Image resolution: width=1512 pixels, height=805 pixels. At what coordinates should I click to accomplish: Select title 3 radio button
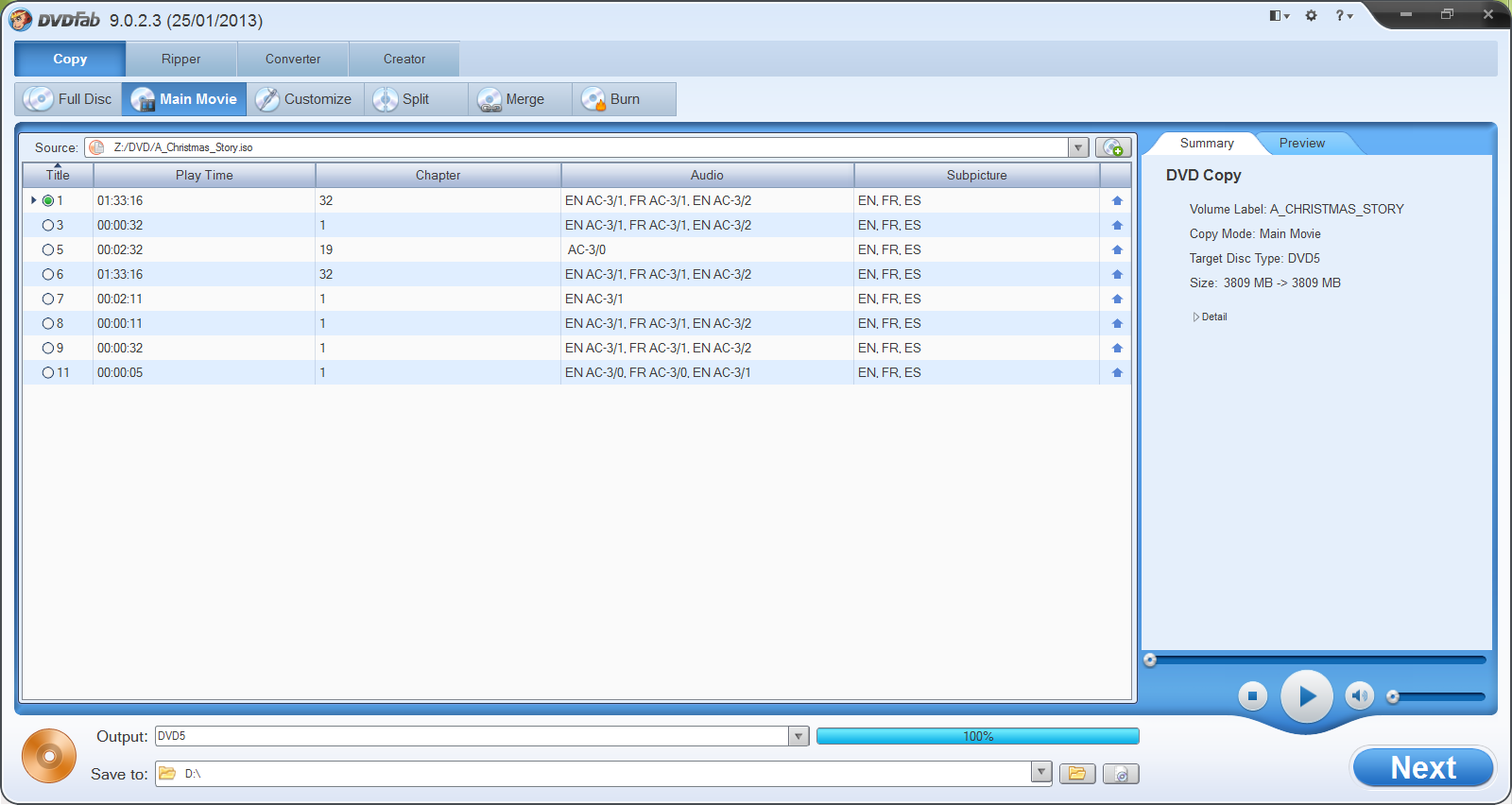(x=47, y=225)
